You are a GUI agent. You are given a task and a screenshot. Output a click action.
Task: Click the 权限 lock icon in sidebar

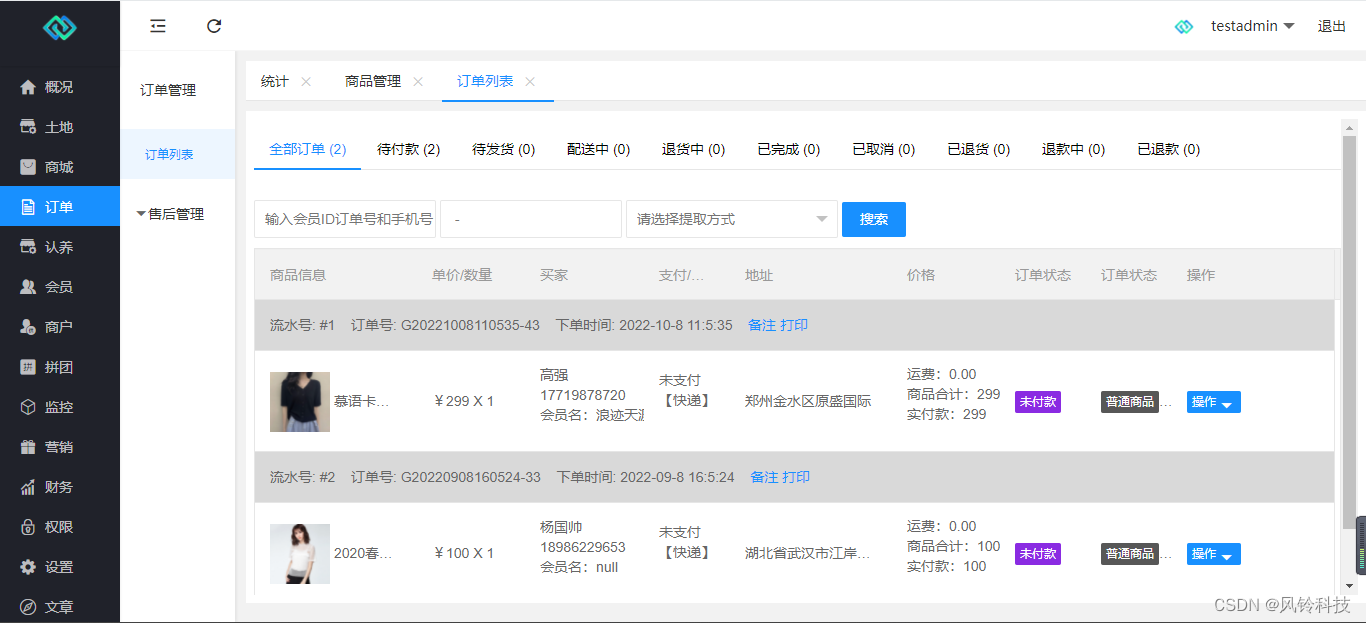pos(28,527)
